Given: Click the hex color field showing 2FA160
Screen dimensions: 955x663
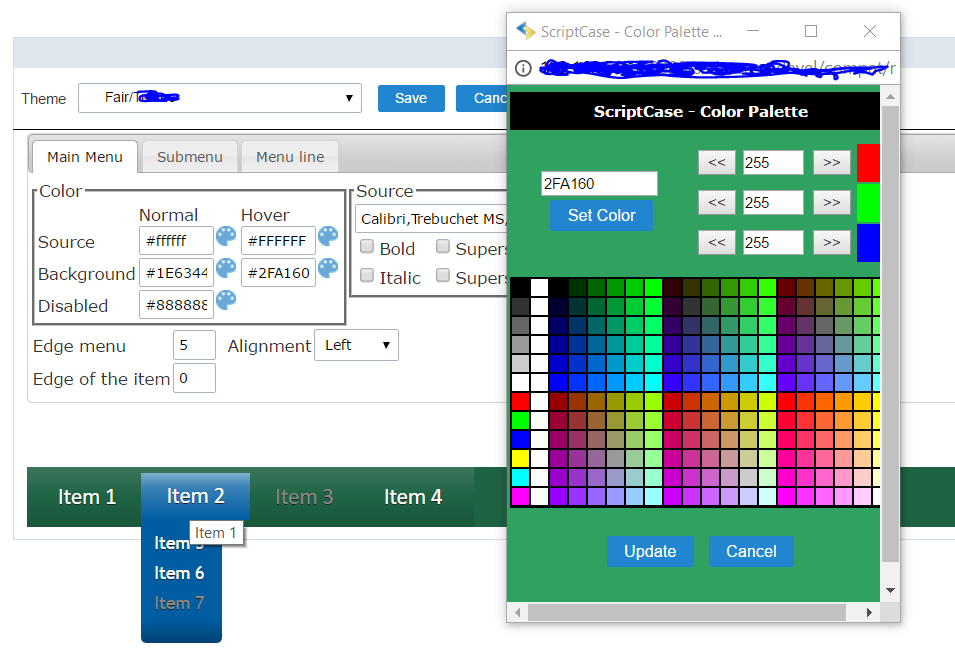Looking at the screenshot, I should [x=599, y=183].
